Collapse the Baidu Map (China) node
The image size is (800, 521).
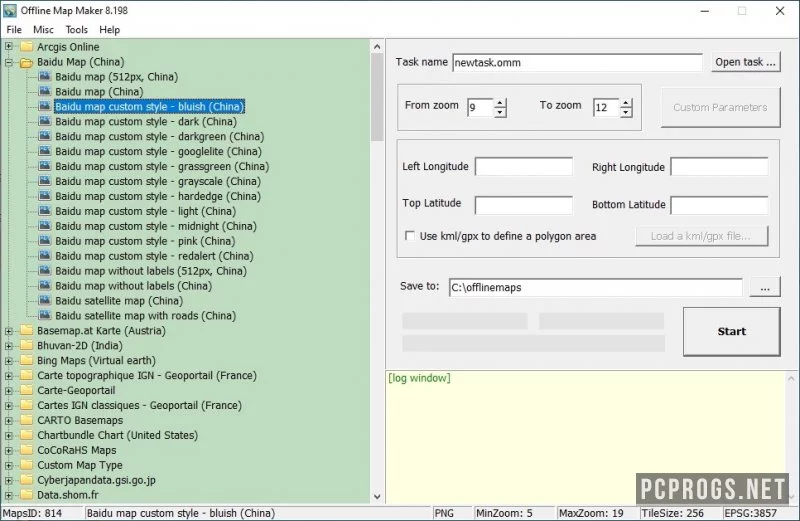coord(9,62)
